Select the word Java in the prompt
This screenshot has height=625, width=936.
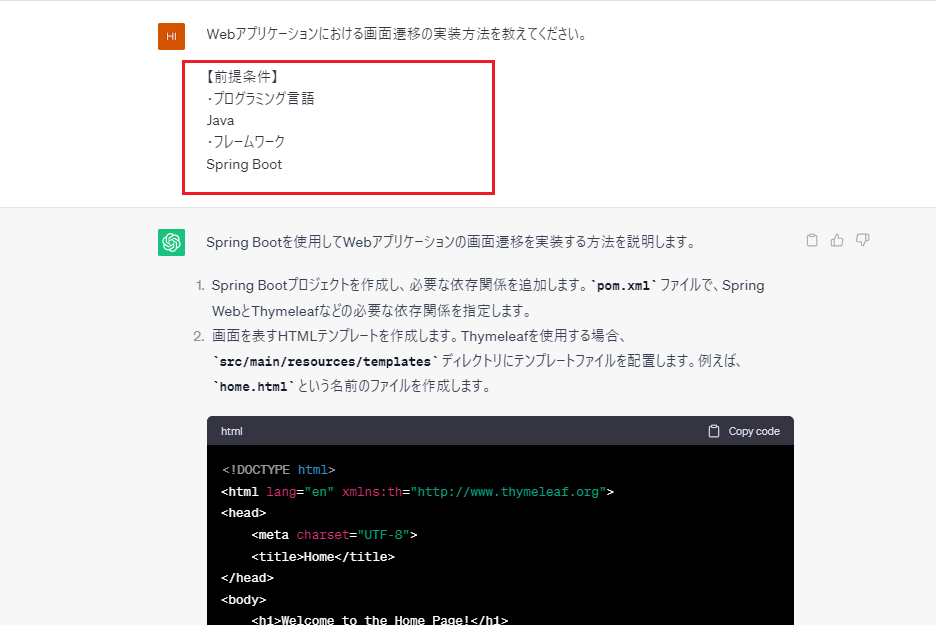220,120
